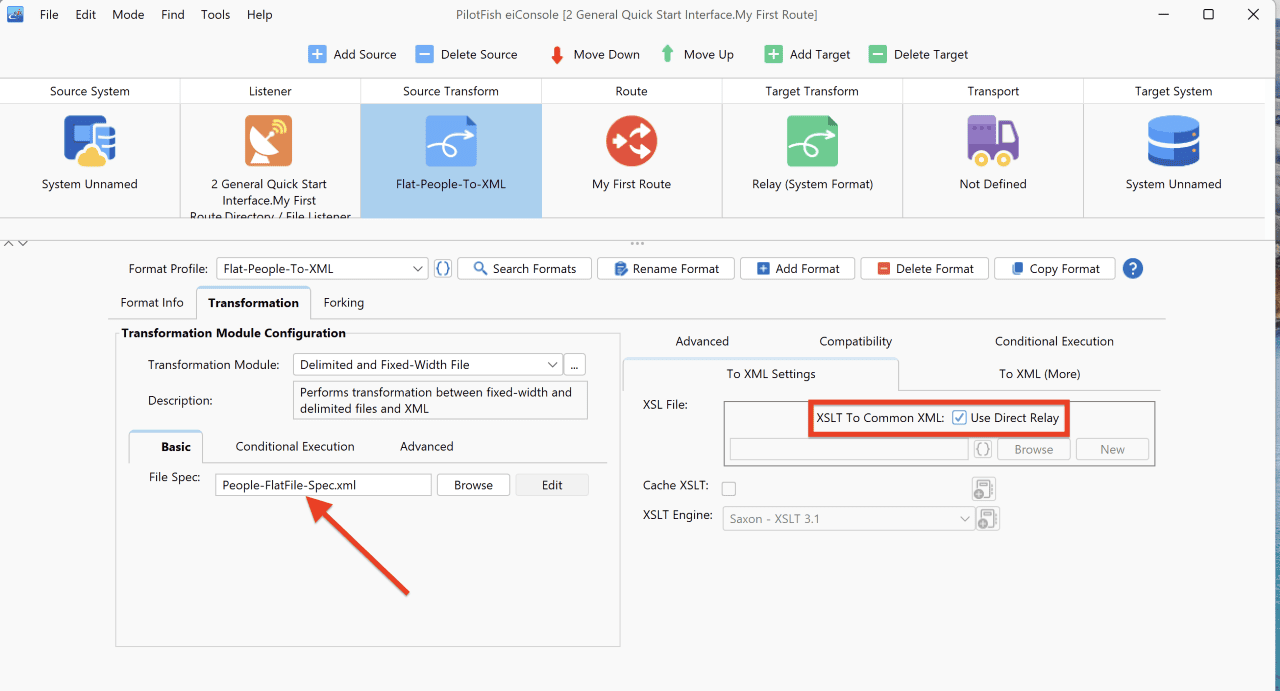Select the Source System cloud database icon
Screen dimensions: 1280x691
point(90,141)
